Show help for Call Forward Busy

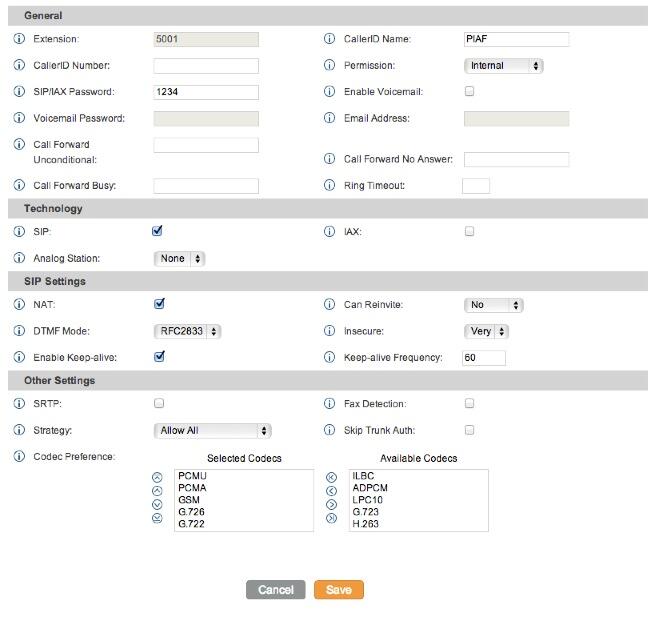click(x=19, y=185)
